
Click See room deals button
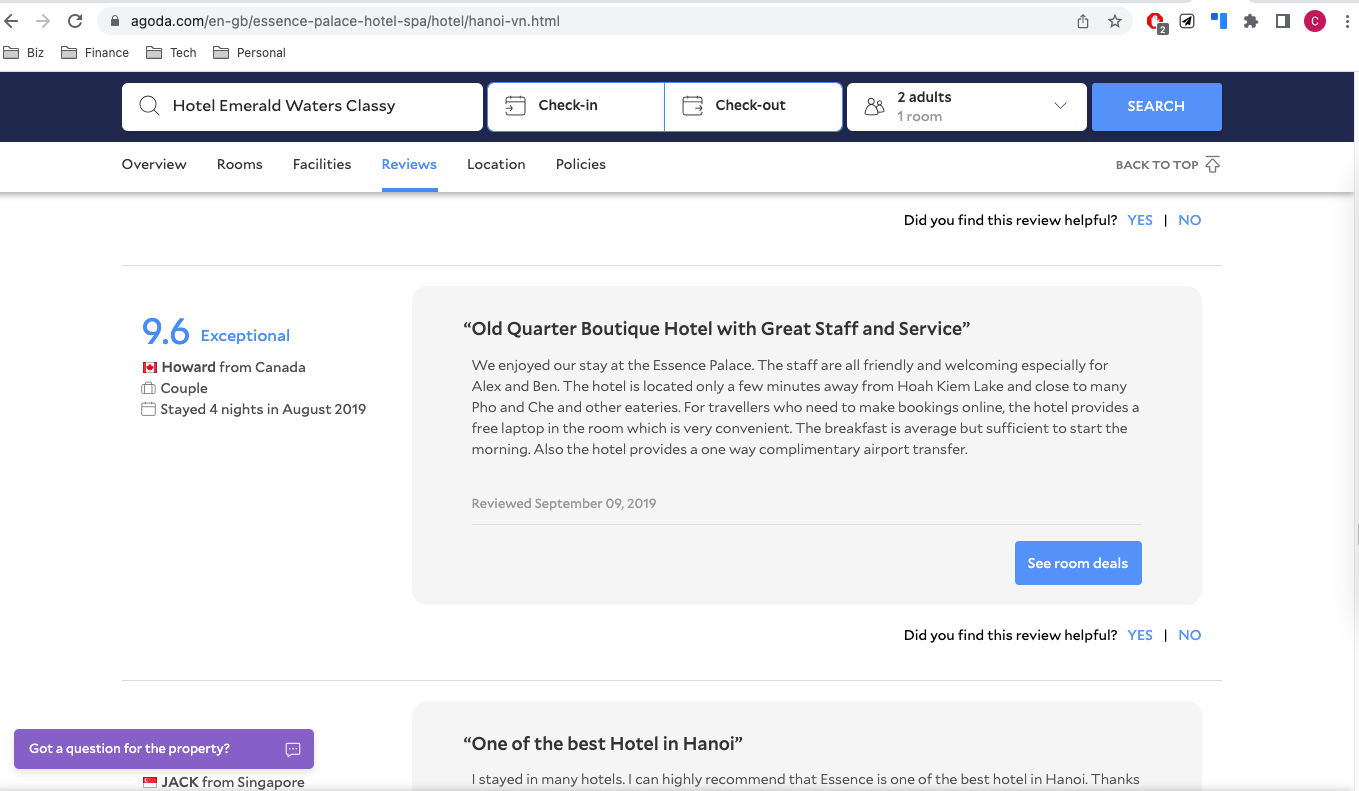coord(1078,563)
